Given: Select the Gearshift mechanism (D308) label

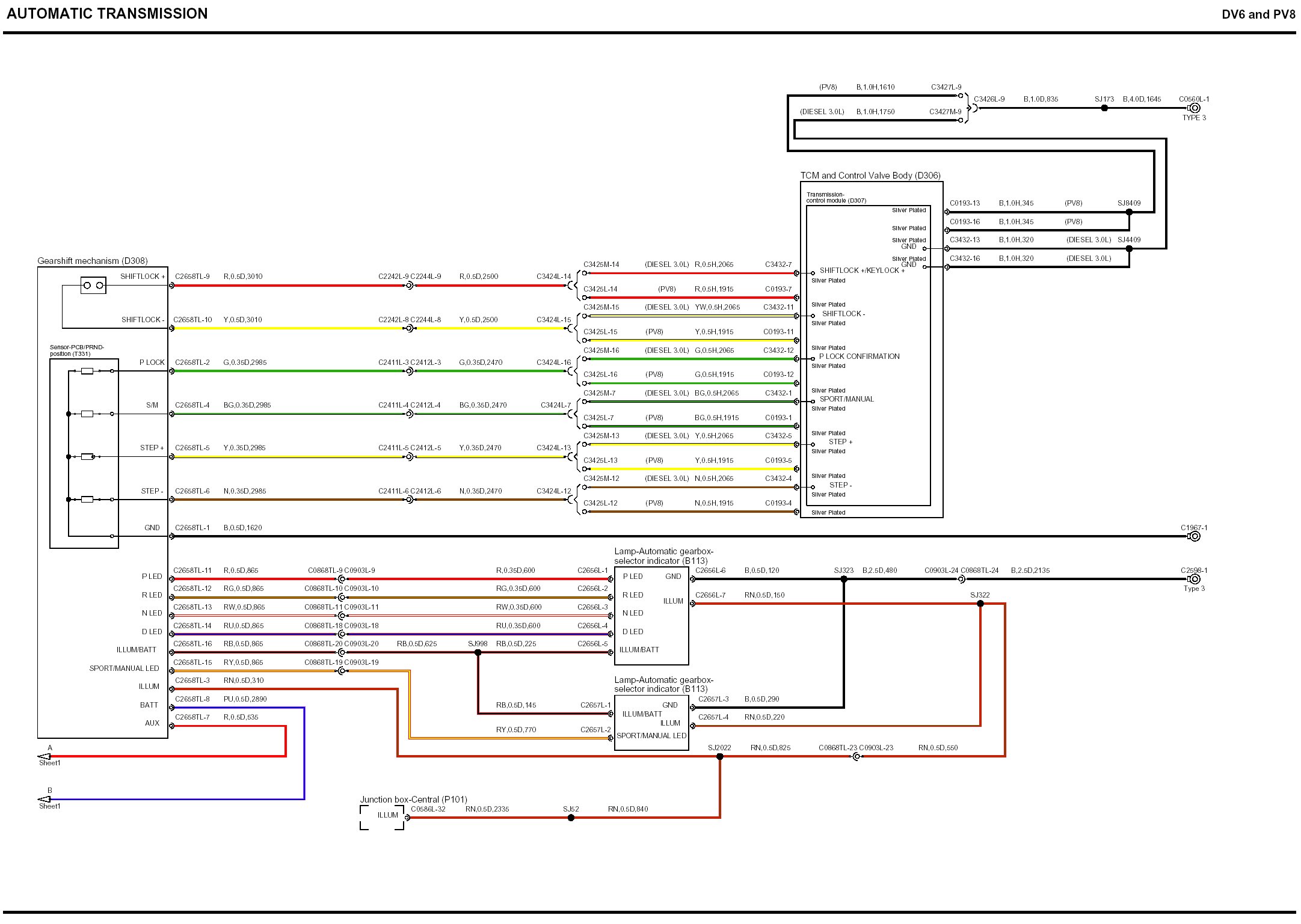Looking at the screenshot, I should click(93, 261).
